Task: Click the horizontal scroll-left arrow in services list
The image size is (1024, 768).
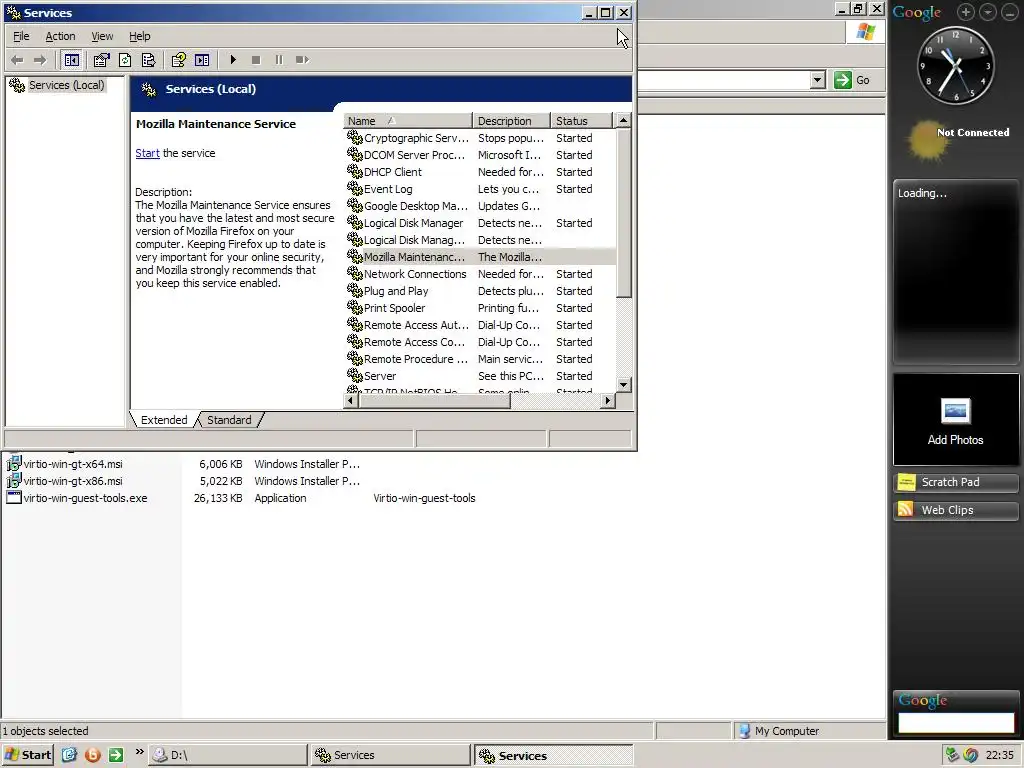Action: pyautogui.click(x=351, y=400)
